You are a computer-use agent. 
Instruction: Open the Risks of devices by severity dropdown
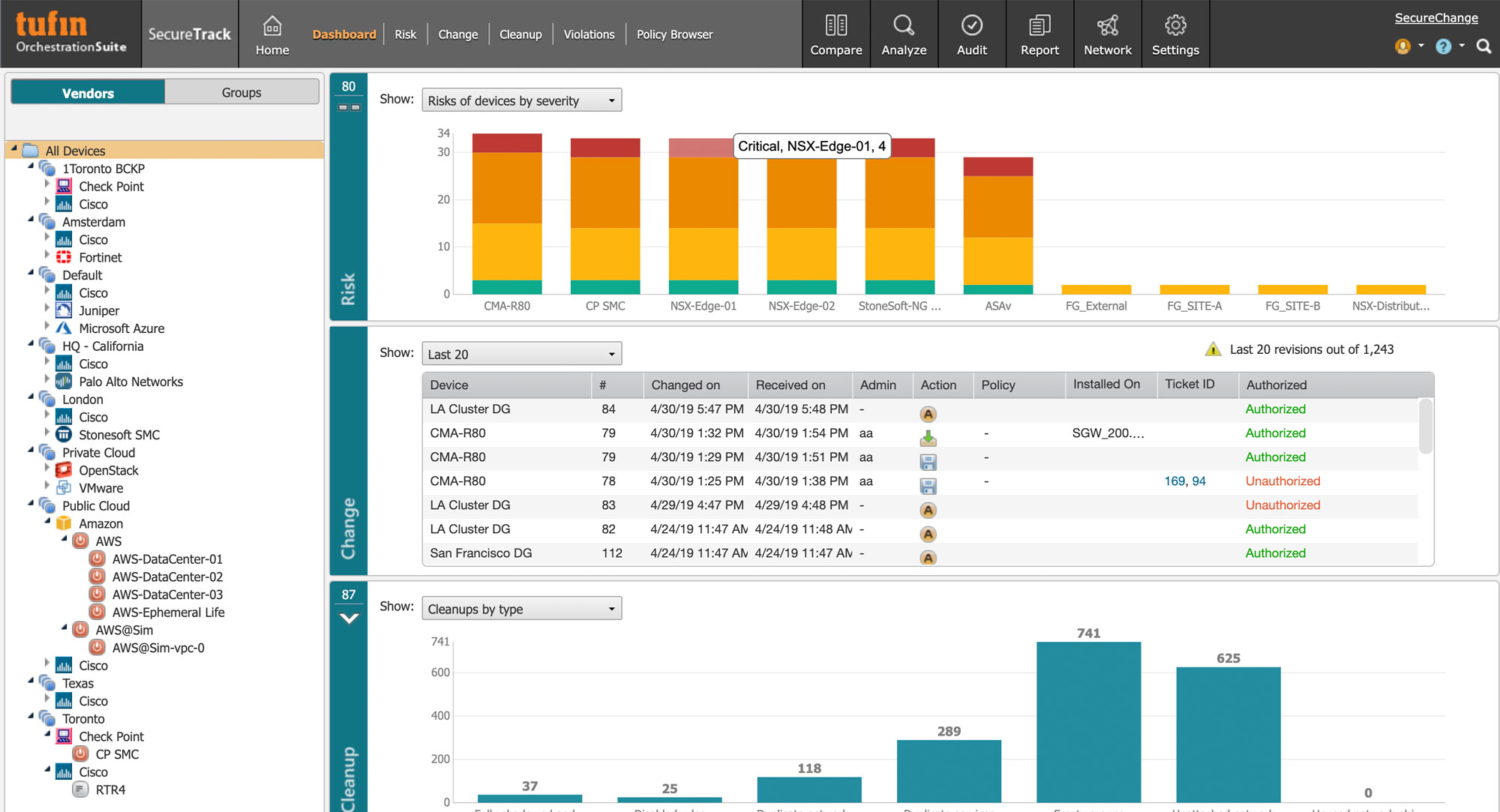tap(522, 100)
